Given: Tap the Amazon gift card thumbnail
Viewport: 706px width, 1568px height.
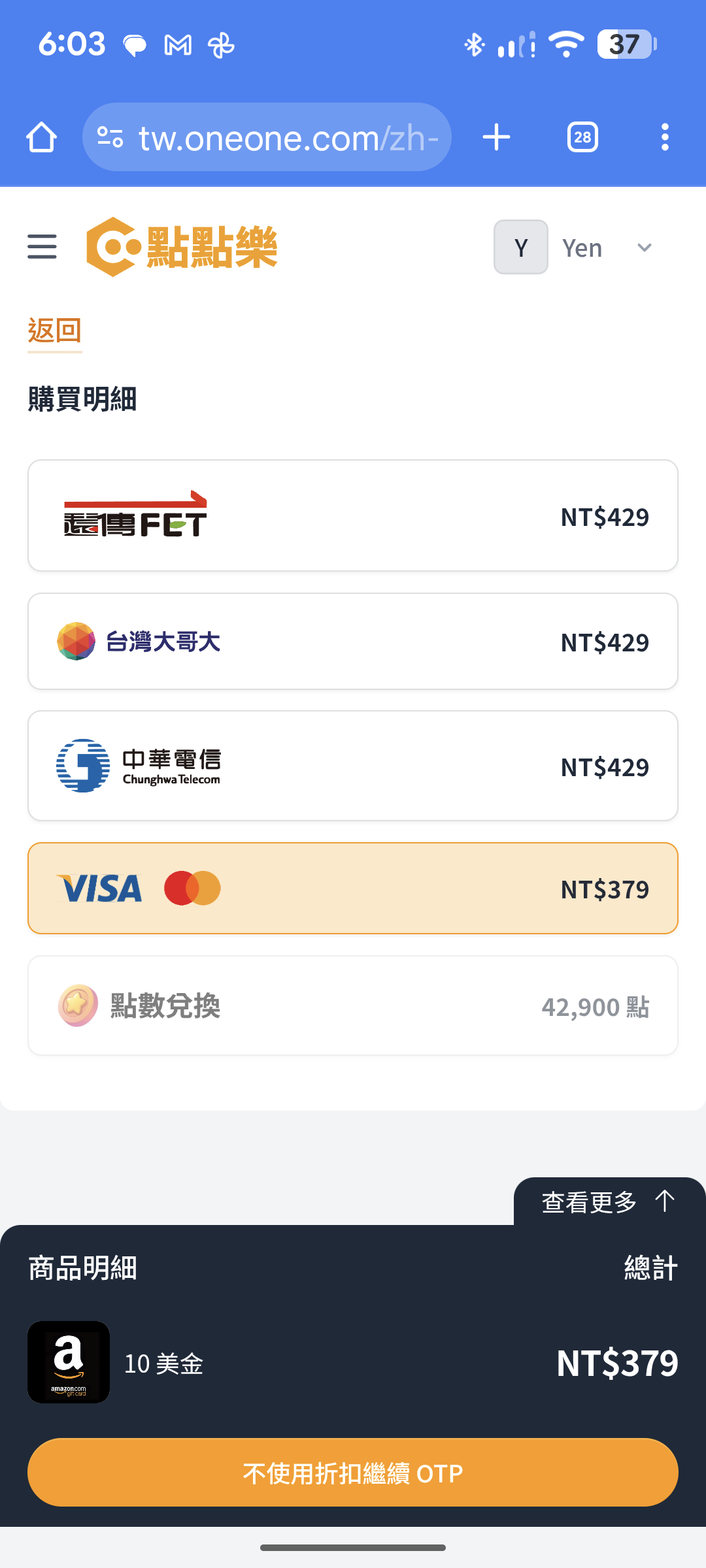Looking at the screenshot, I should 69,1362.
